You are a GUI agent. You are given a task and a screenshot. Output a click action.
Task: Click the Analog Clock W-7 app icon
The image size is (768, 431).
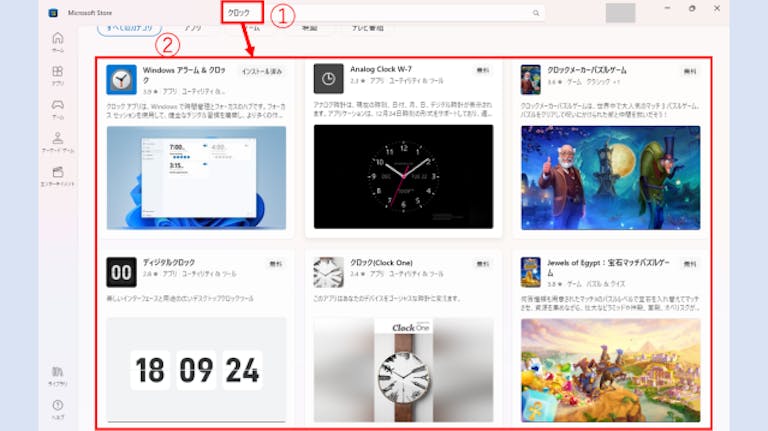(329, 78)
